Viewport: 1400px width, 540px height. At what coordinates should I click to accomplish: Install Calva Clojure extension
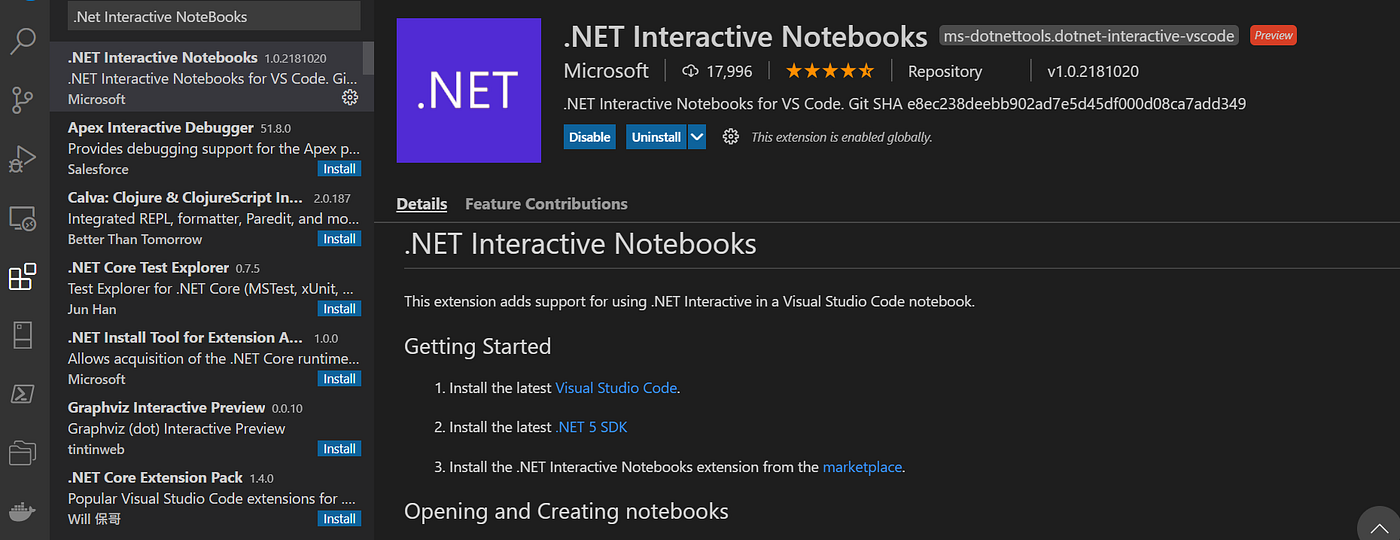pos(340,239)
